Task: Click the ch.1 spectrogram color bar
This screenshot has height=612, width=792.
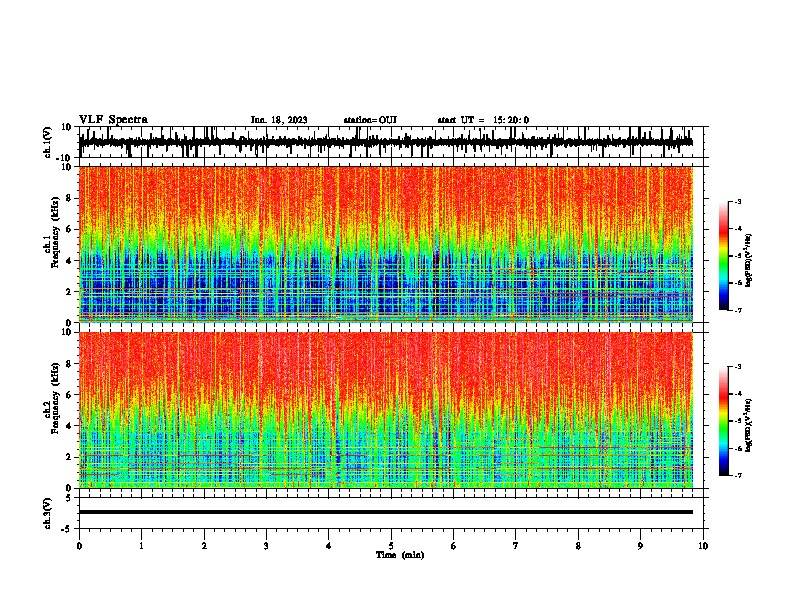Action: (724, 256)
